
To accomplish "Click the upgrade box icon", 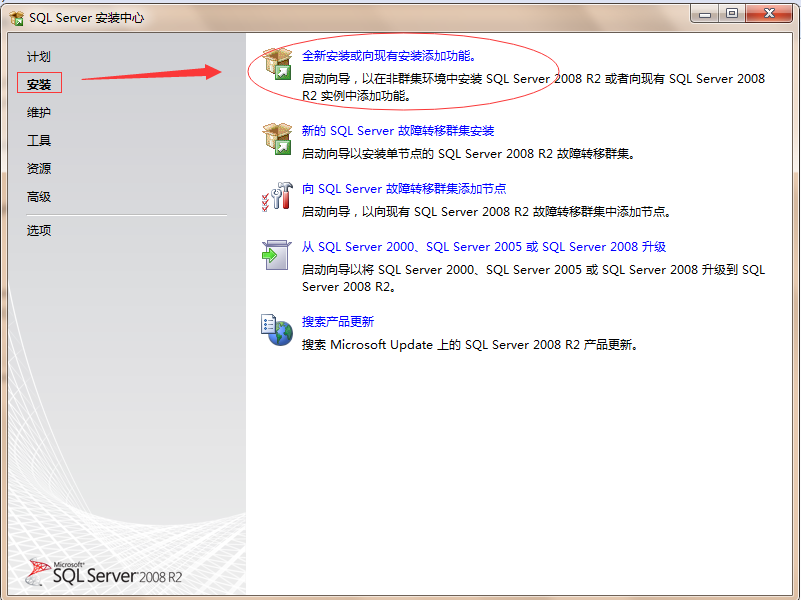I will point(276,255).
